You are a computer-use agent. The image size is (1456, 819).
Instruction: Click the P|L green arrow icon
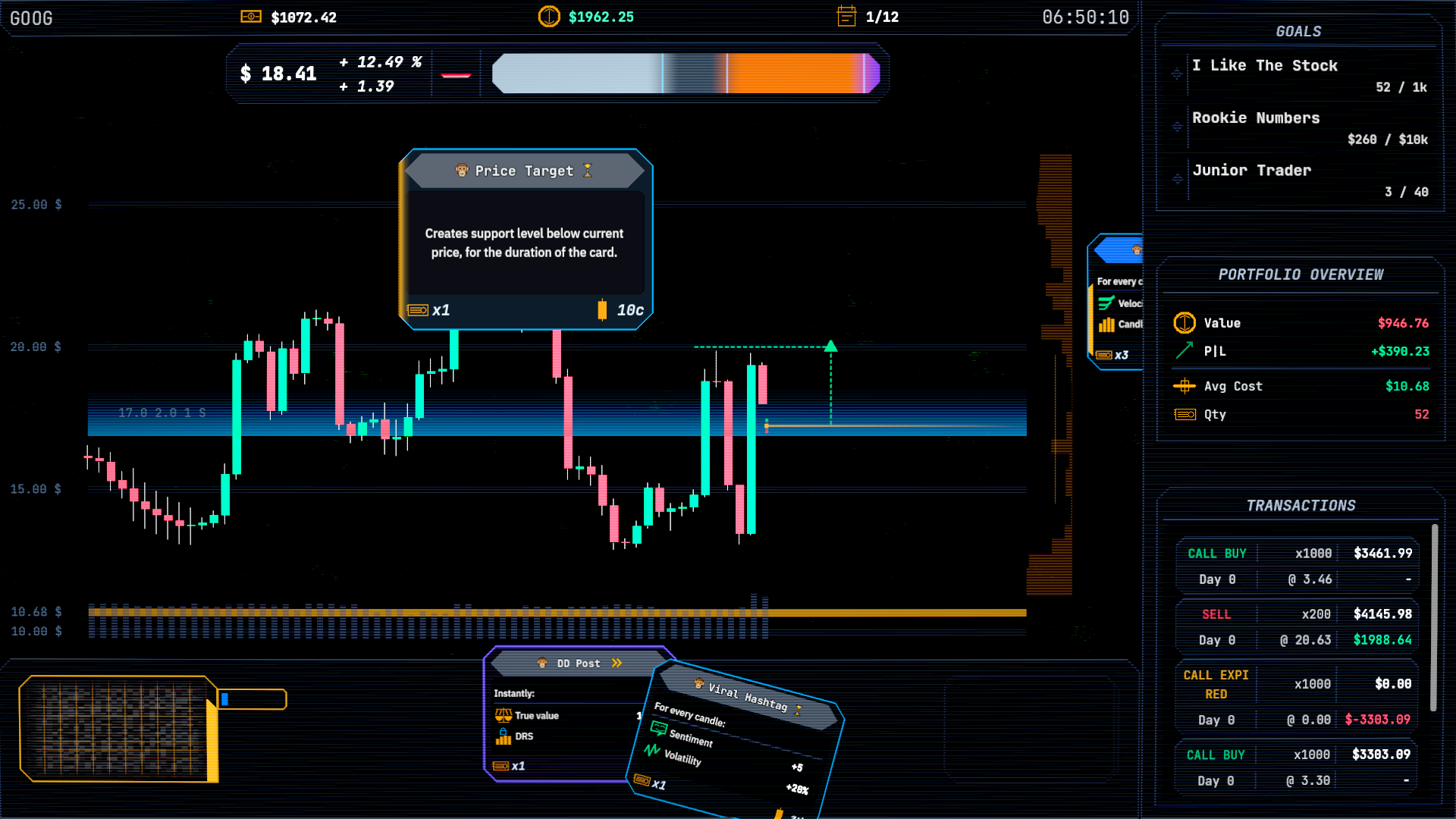click(1185, 350)
